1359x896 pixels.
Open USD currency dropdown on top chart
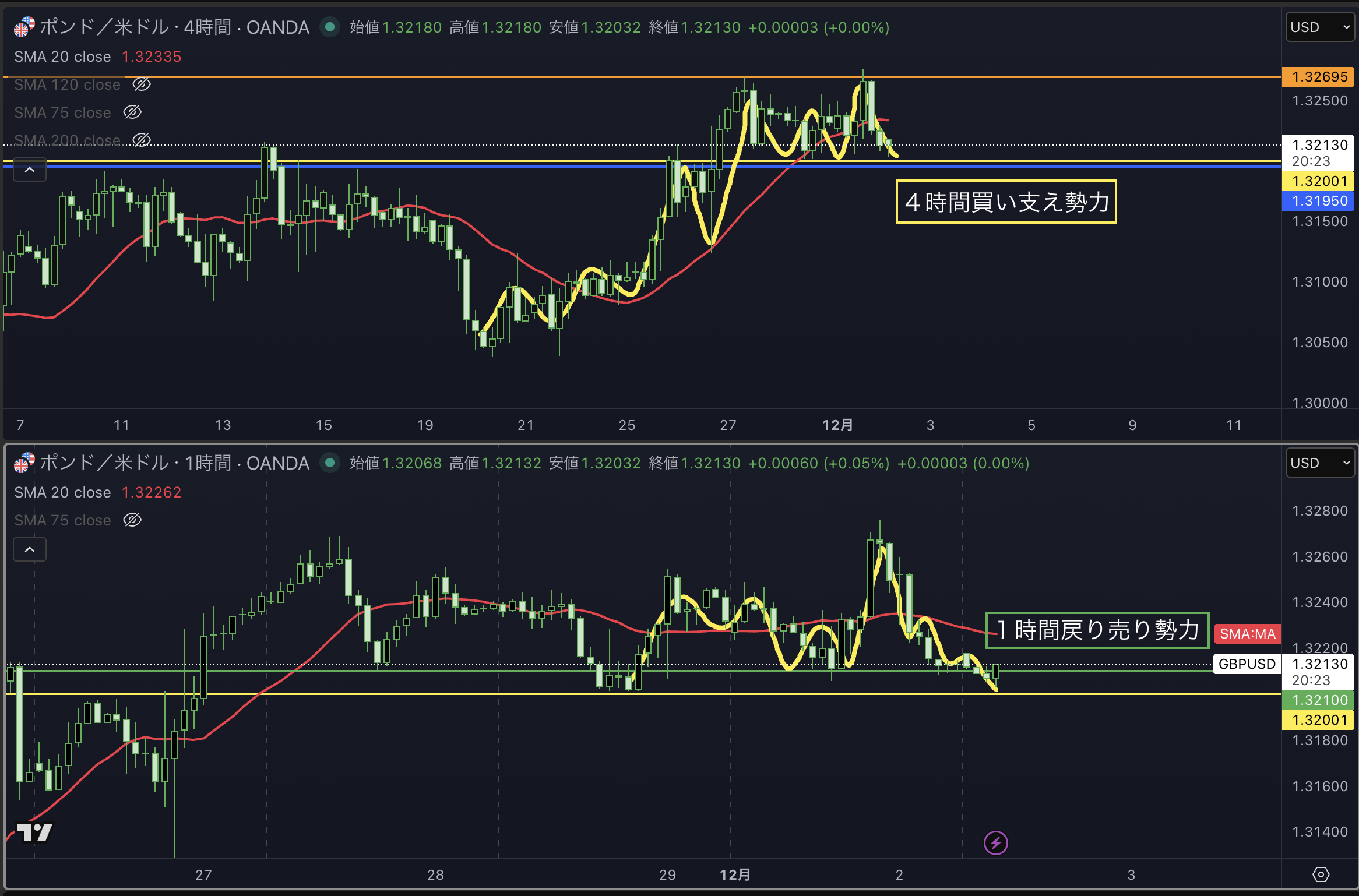1320,27
